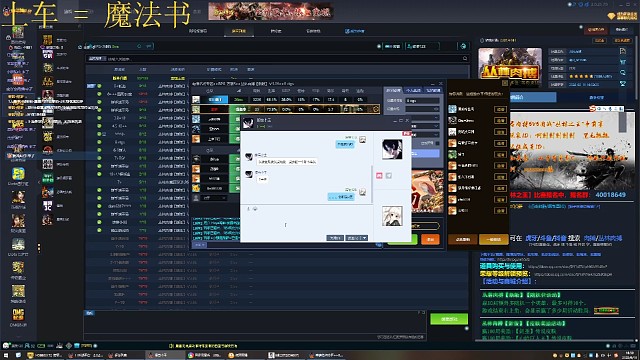
Task: Click the orange exit button in room dialog
Action: click(x=430, y=239)
